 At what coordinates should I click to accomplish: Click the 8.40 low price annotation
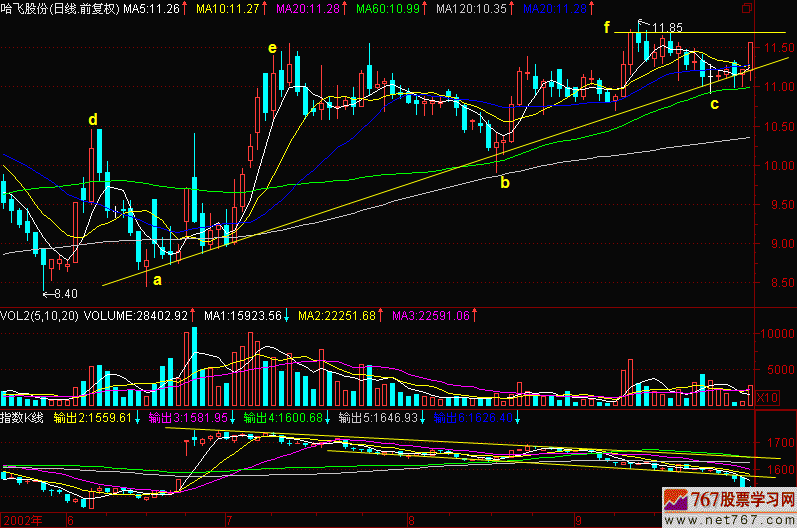60,293
